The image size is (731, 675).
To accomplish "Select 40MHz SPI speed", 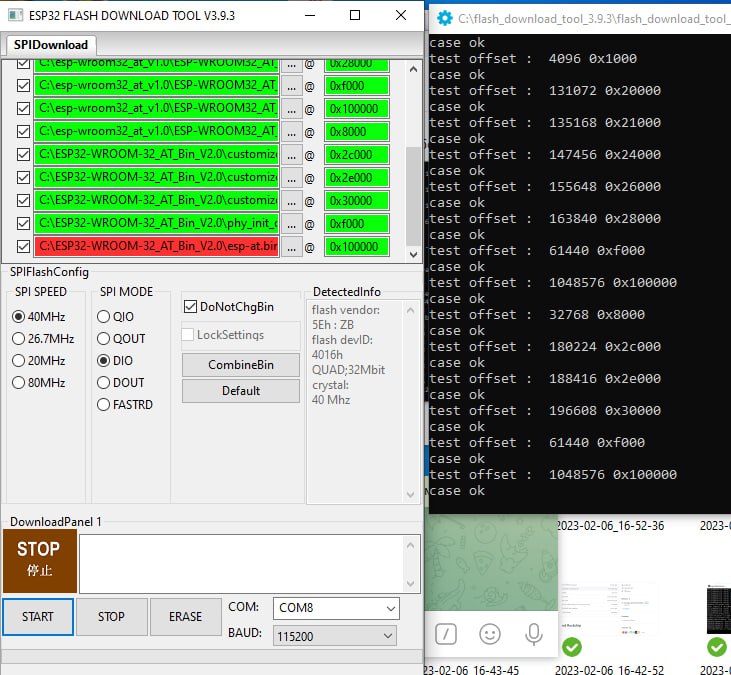I will pos(18,317).
